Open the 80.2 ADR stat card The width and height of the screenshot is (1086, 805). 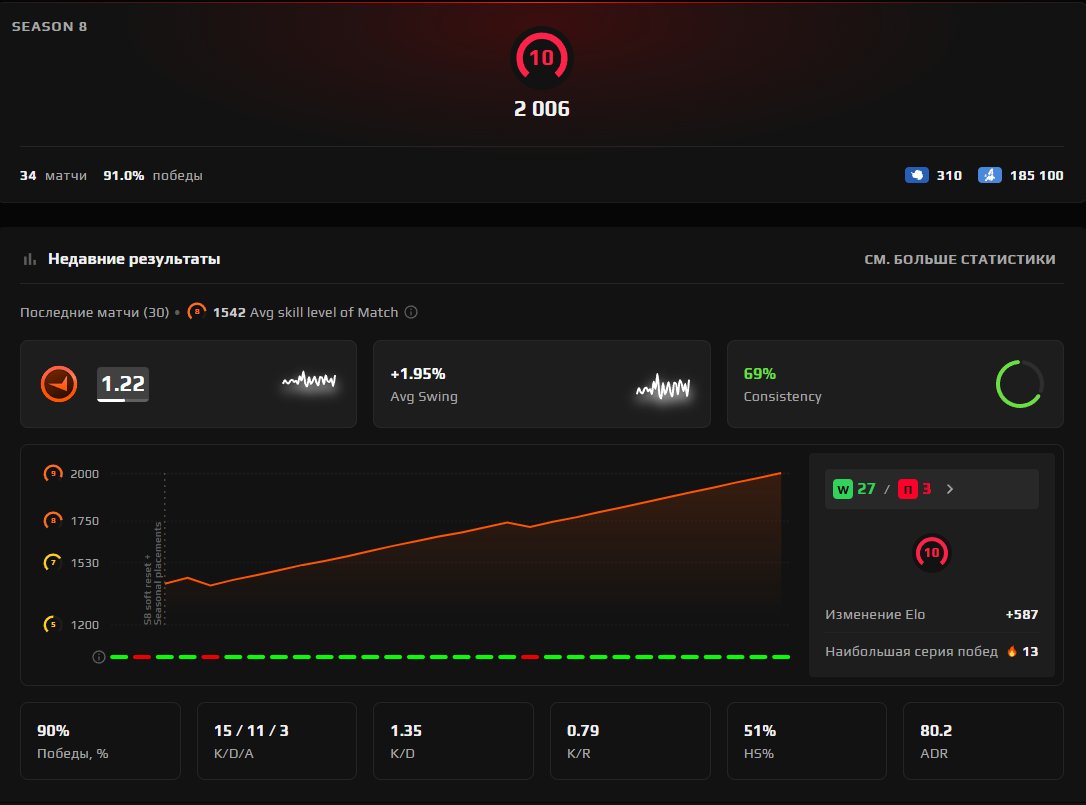pos(983,741)
